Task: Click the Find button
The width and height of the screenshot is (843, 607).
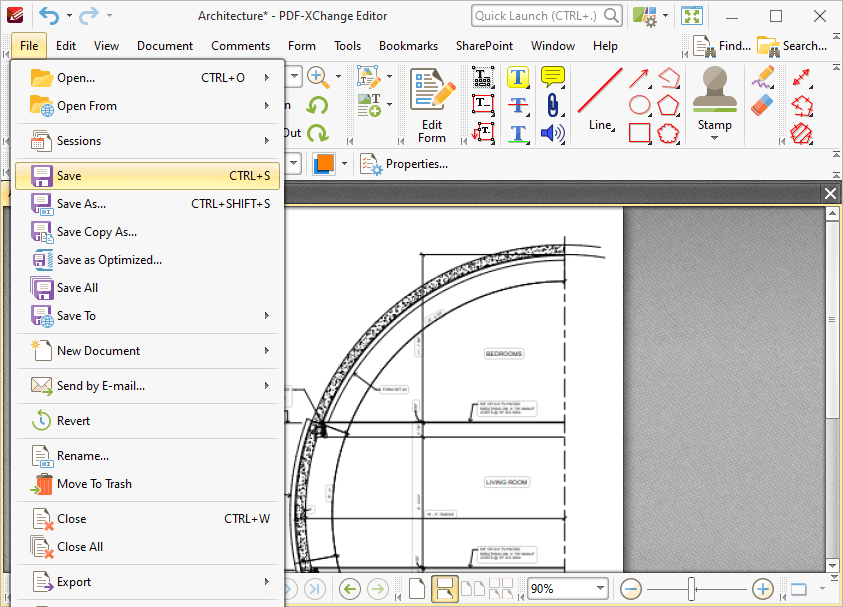Action: coord(722,46)
